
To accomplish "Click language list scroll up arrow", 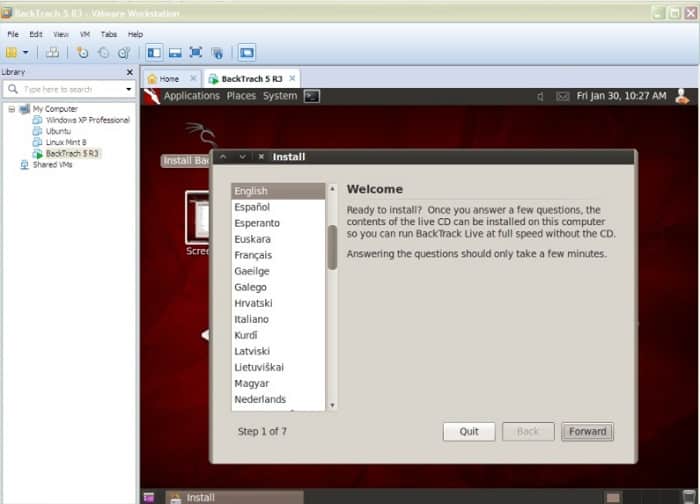I will tap(332, 189).
